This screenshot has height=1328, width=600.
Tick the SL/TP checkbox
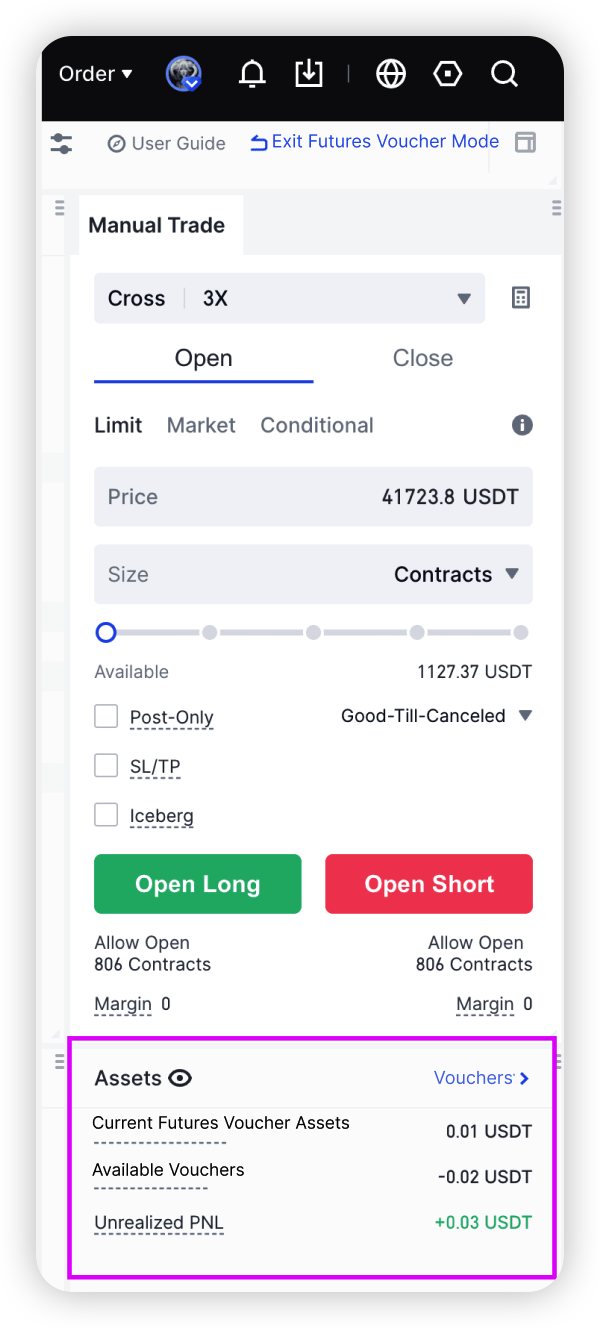[x=106, y=766]
